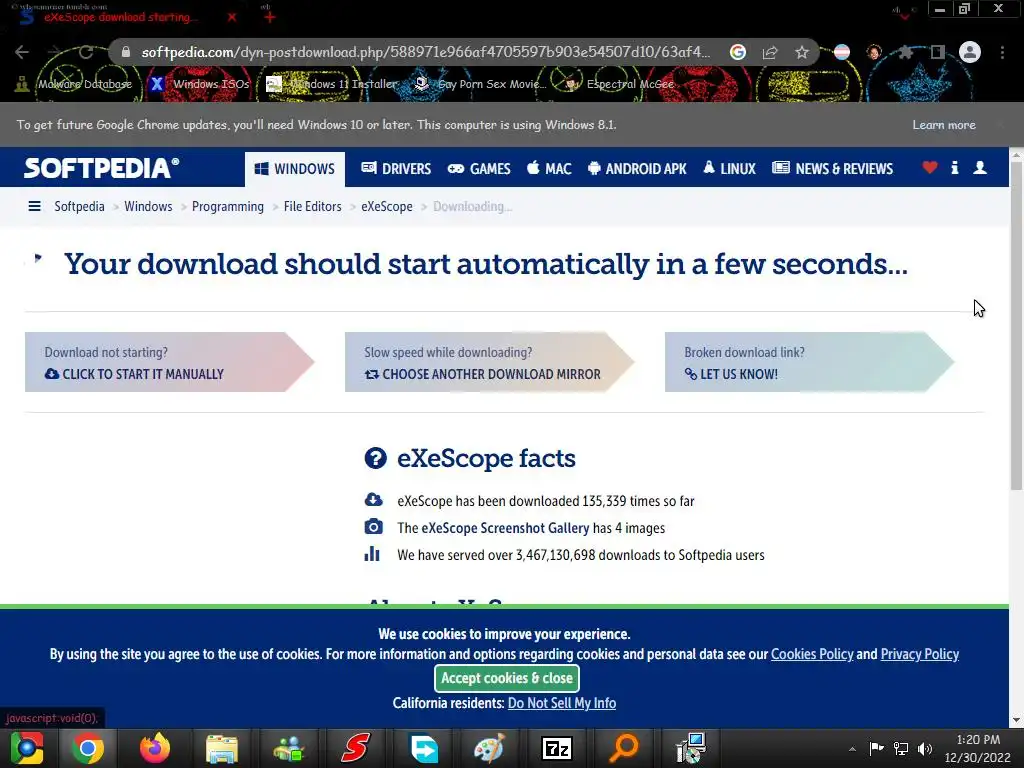1024x768 pixels.
Task: Toggle the side panel icon
Action: pos(938,52)
